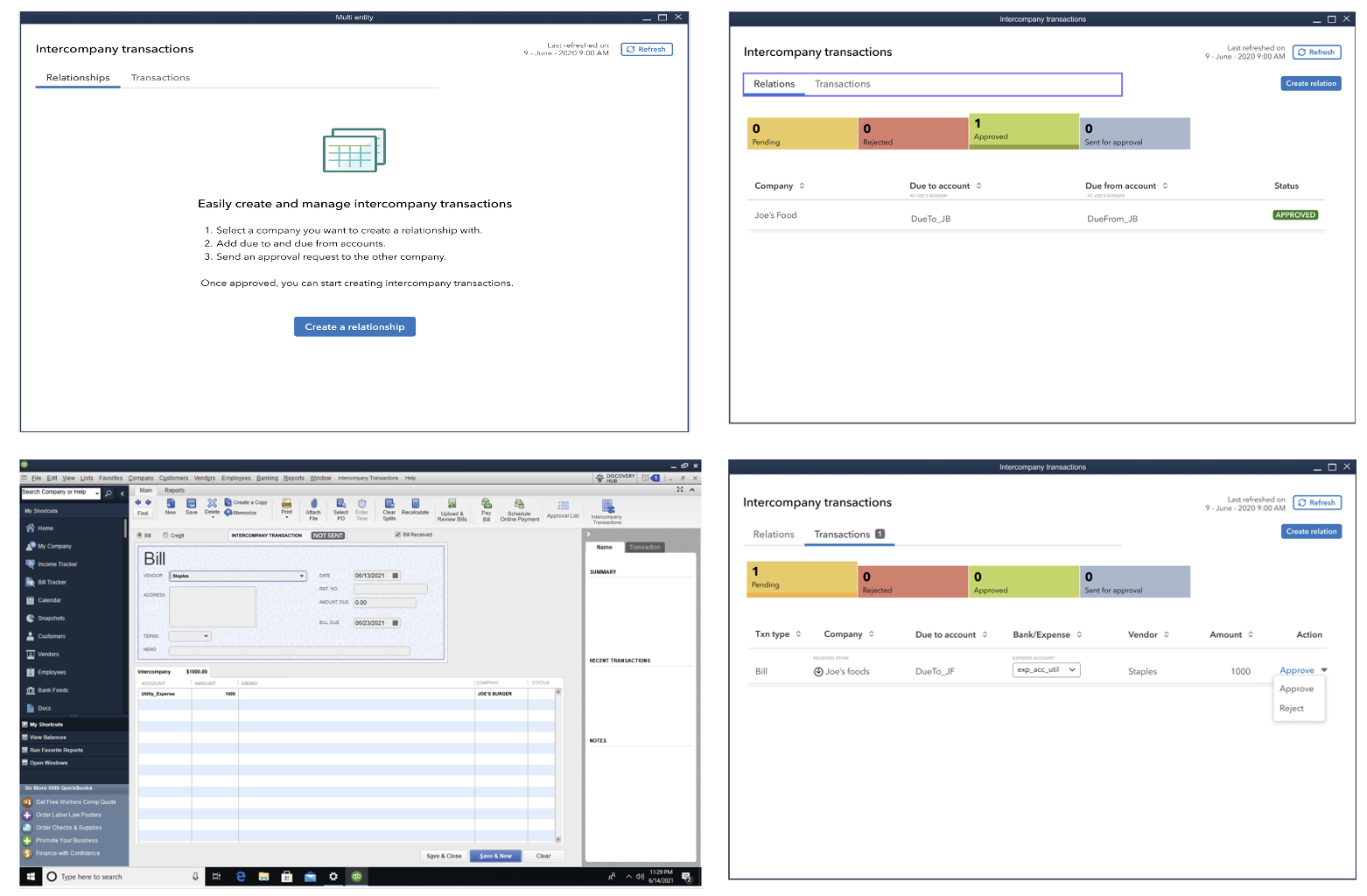This screenshot has height=896, width=1367.
Task: Open the Terms dropdown on the bill
Action: point(190,636)
